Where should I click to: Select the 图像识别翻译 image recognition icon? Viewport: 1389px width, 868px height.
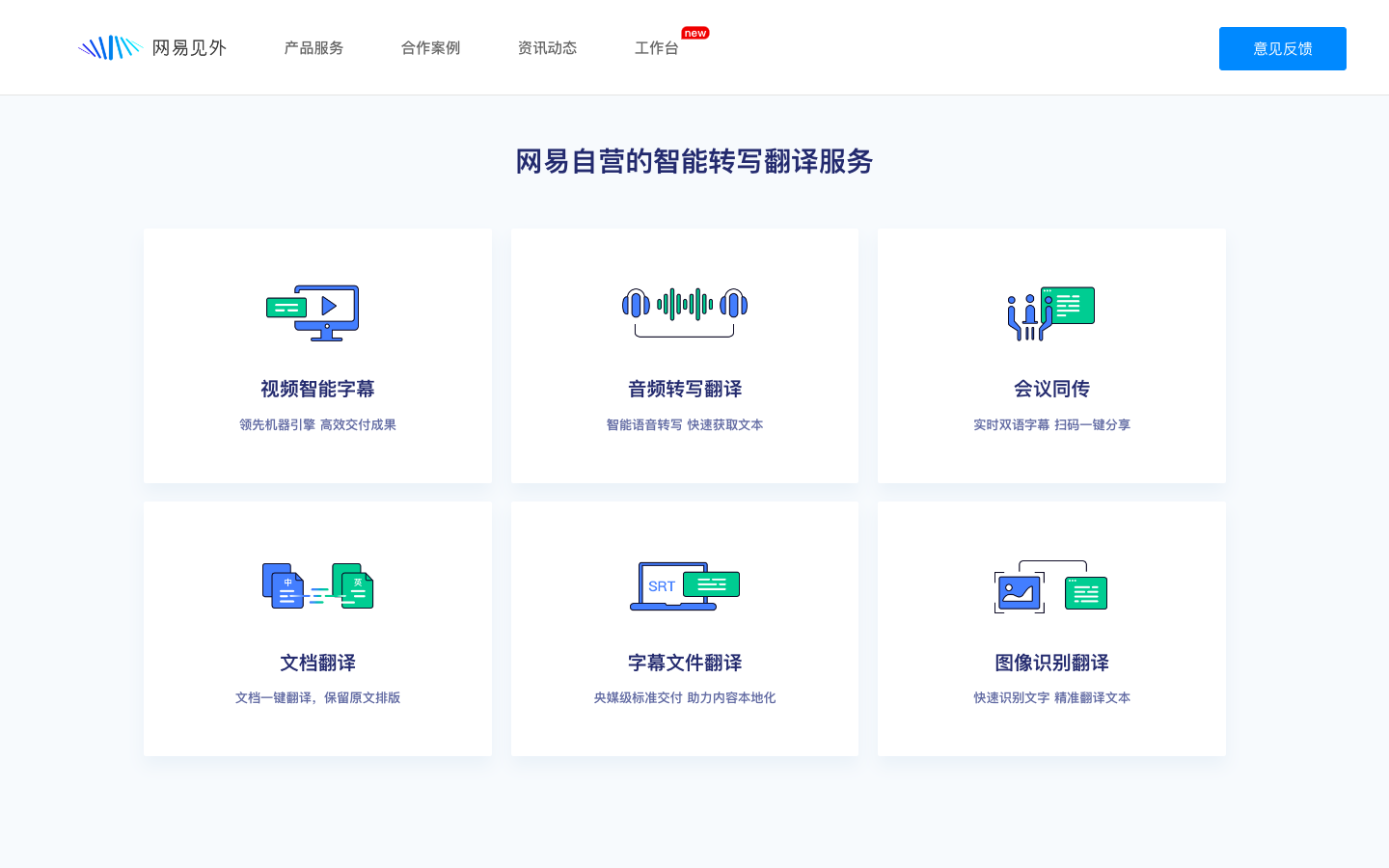pos(1051,588)
